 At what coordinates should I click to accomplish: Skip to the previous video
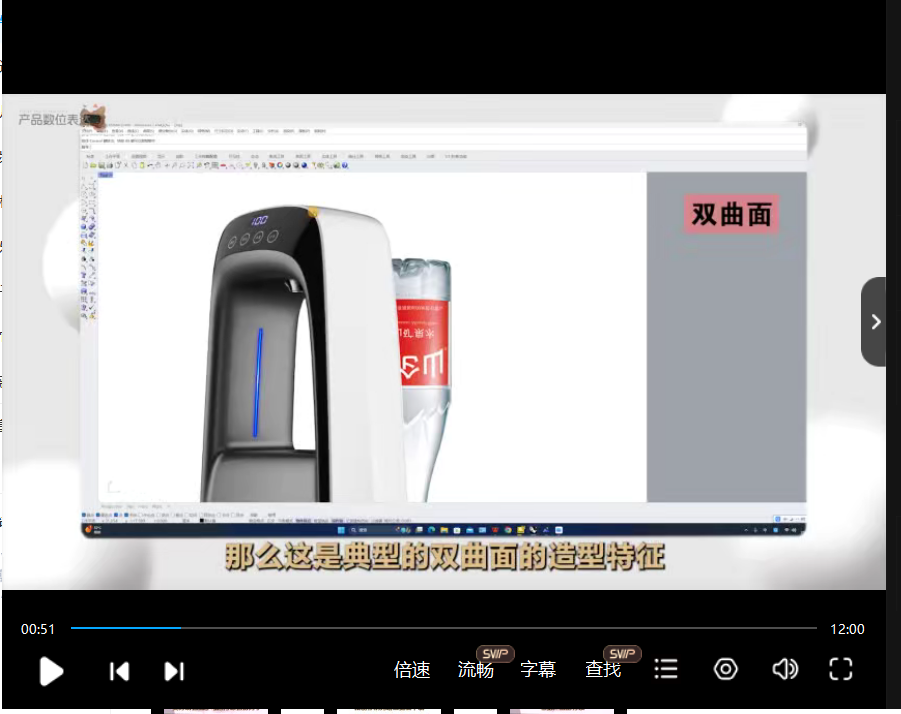click(x=119, y=671)
